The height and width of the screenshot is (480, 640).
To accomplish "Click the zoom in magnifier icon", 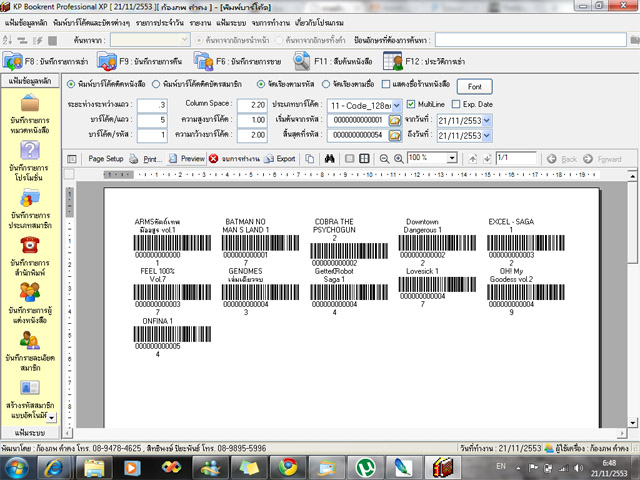I will (399, 159).
